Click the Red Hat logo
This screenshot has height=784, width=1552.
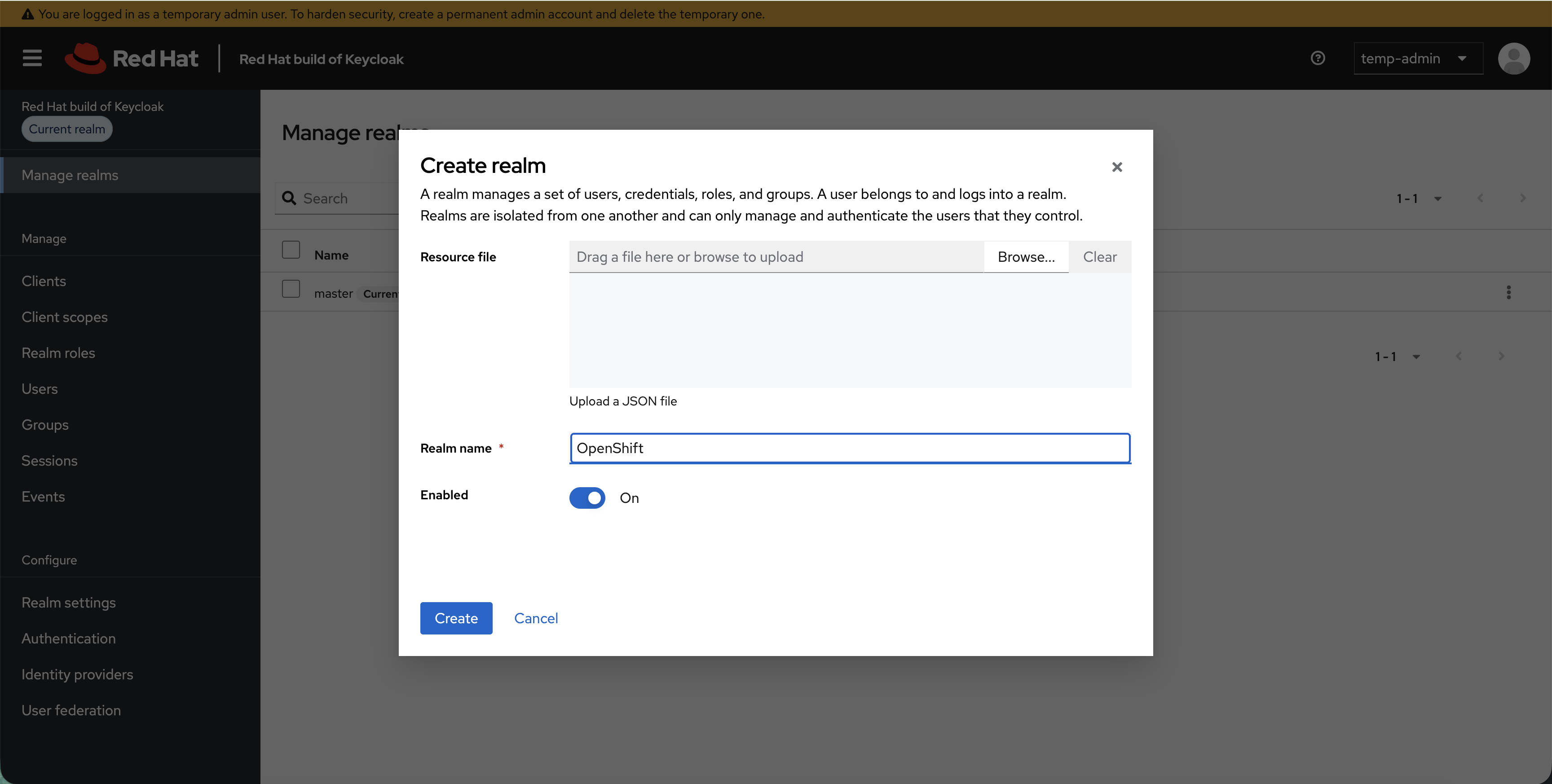(x=132, y=58)
